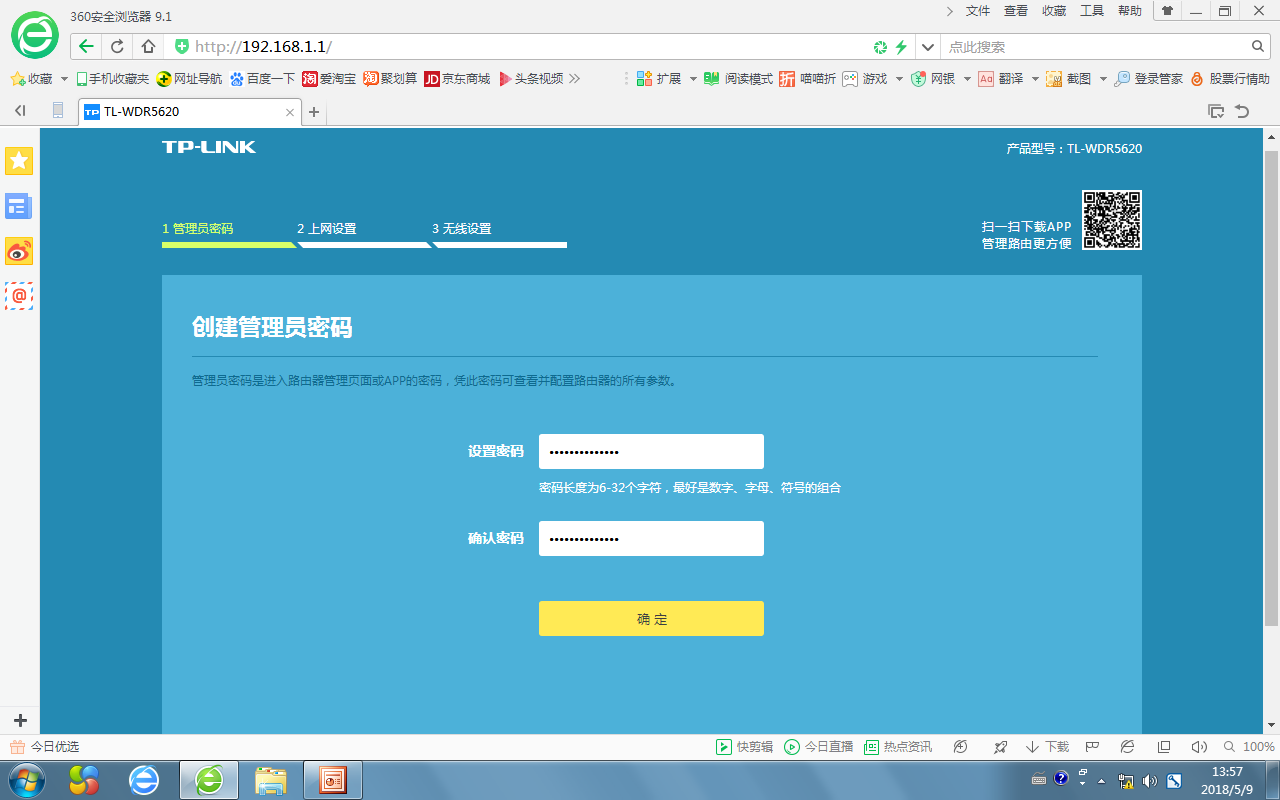Click the search magnifier icon
The image size is (1280, 800).
pos(1258,47)
